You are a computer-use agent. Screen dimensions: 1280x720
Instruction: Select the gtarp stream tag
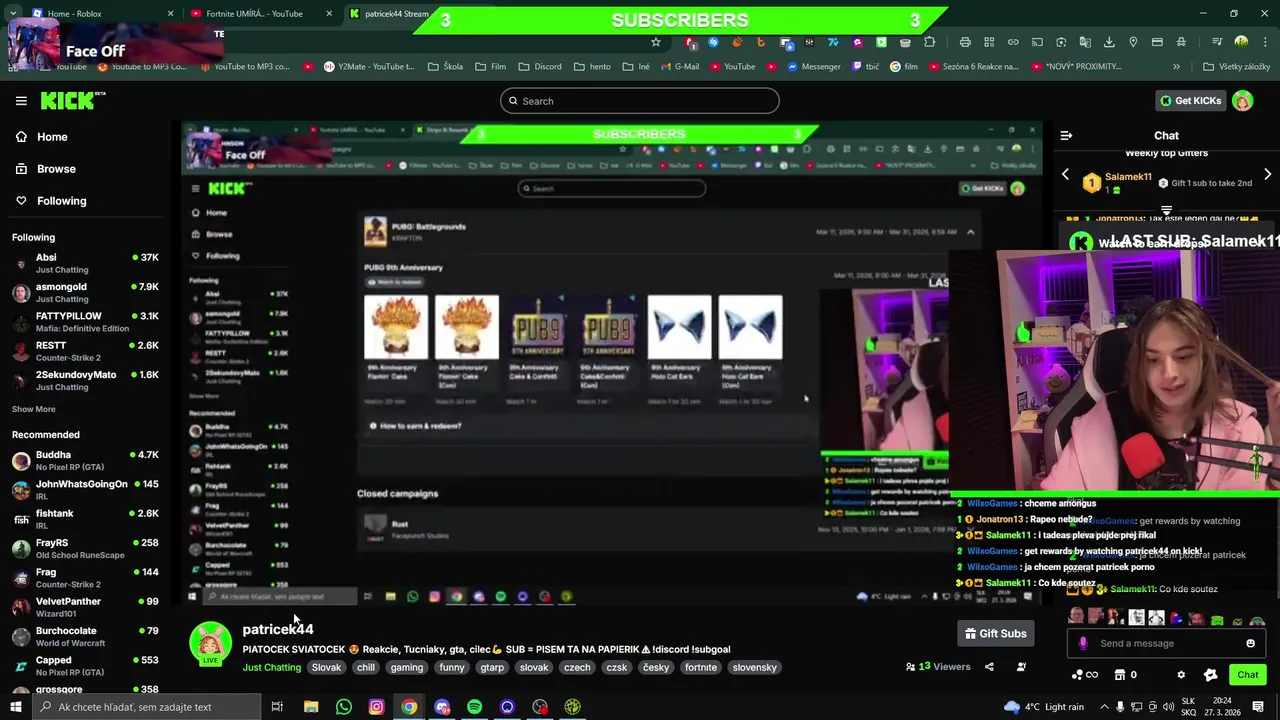point(492,667)
